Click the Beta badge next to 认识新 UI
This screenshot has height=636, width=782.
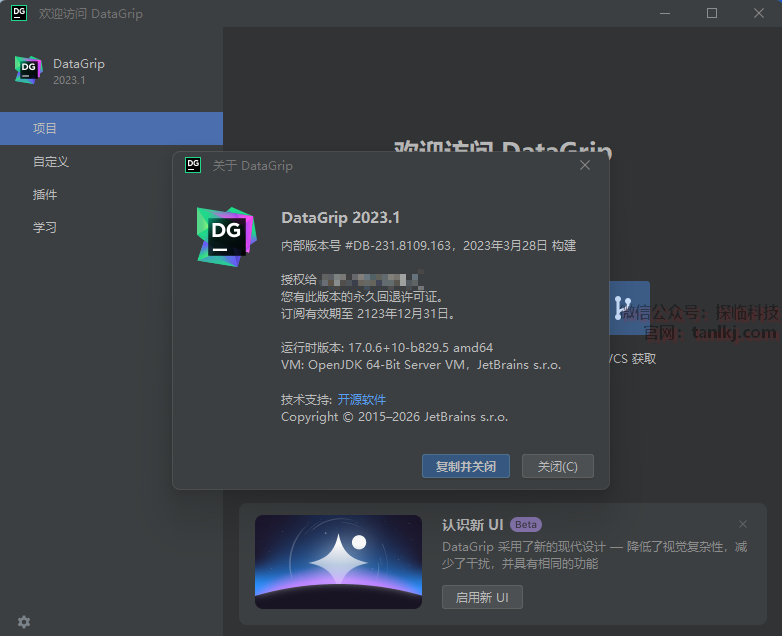pos(526,524)
